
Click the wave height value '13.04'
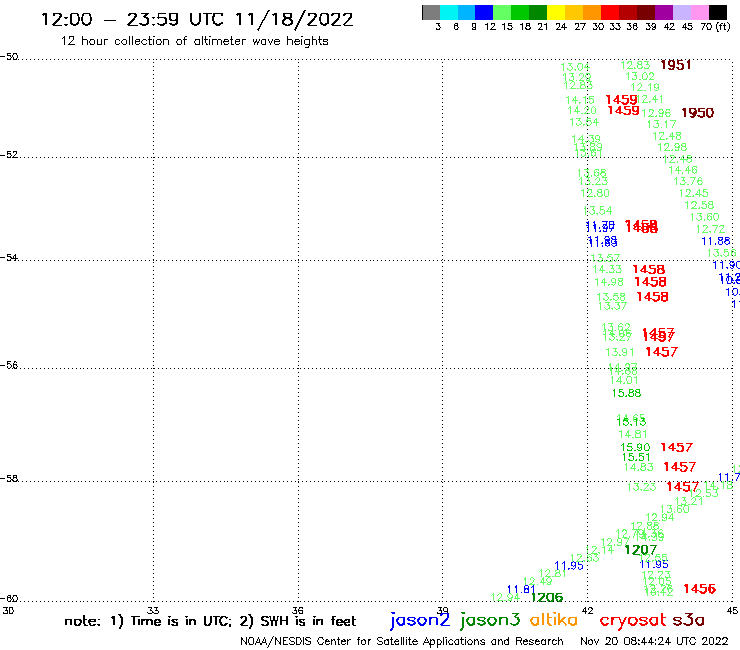click(575, 67)
